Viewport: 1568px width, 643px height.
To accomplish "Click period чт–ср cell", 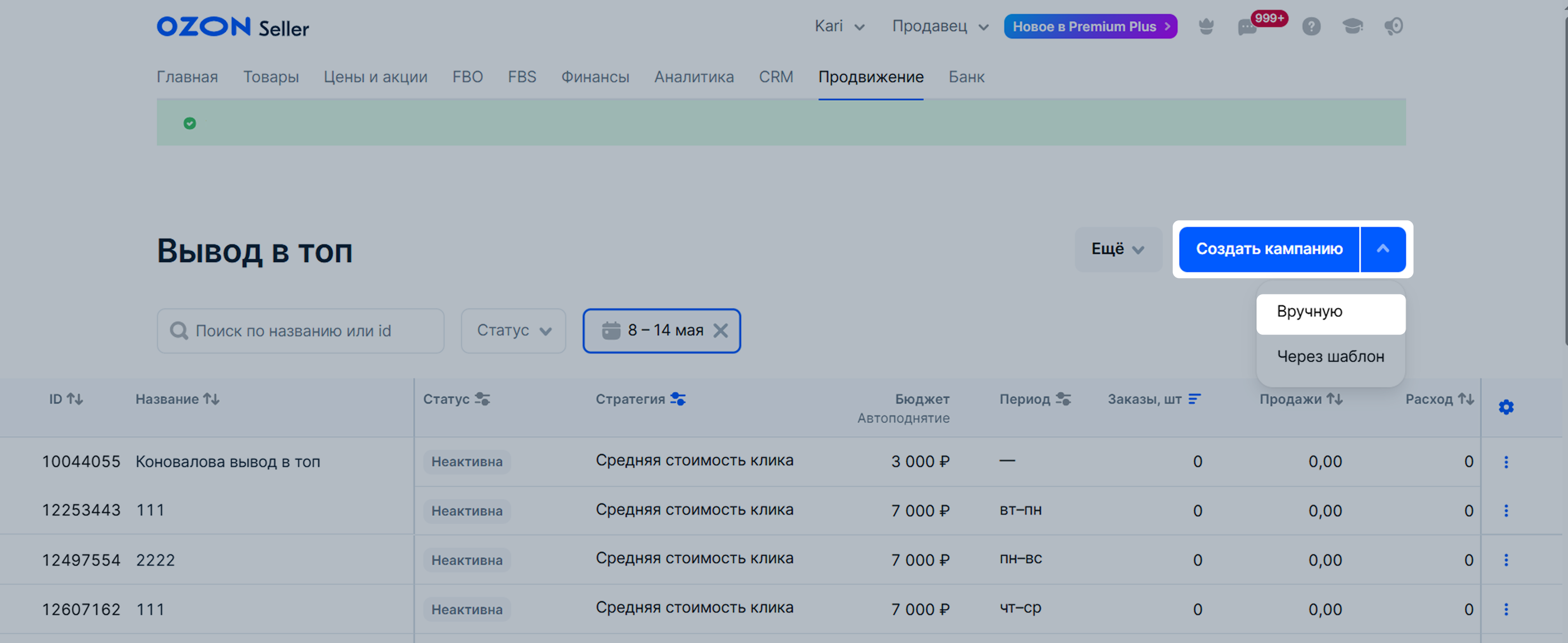I will click(1020, 608).
